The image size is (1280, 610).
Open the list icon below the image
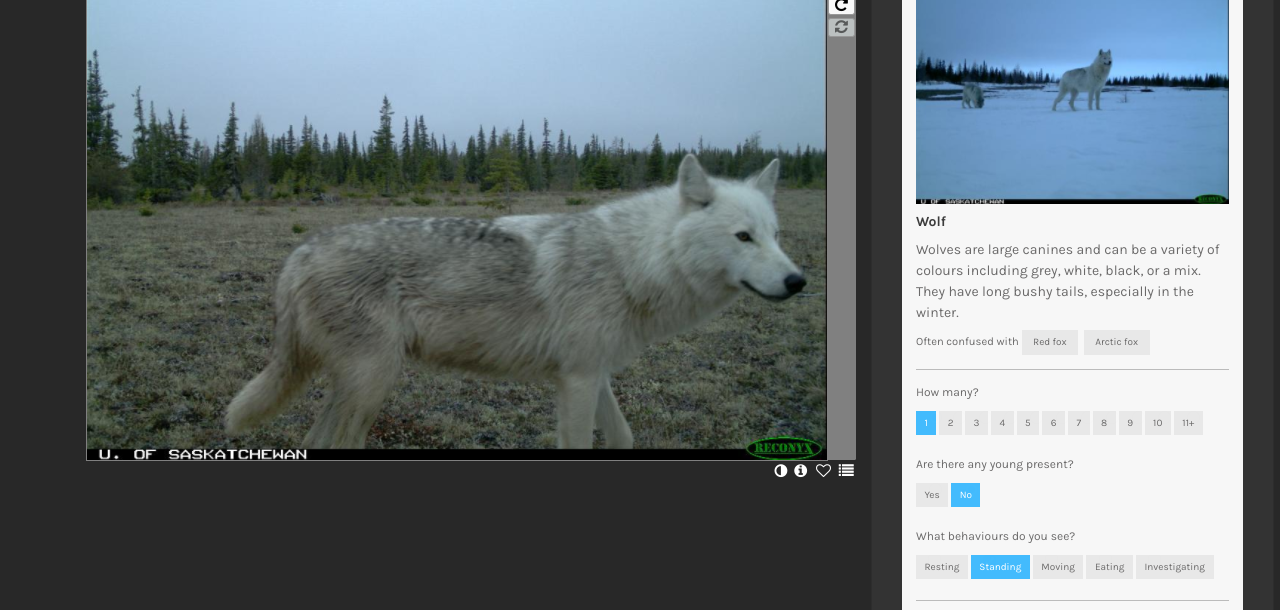tap(846, 470)
